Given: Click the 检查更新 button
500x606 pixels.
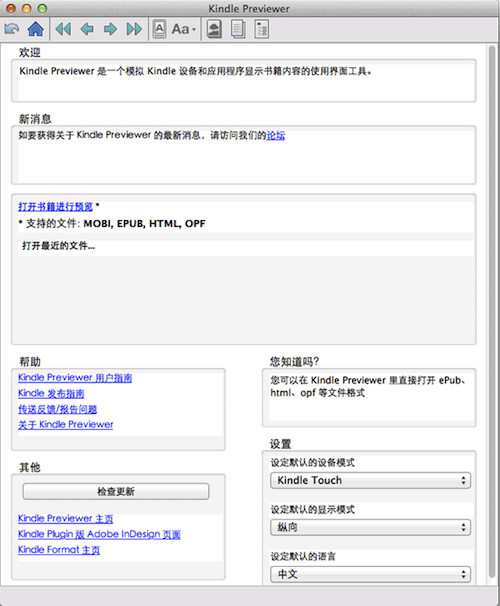Looking at the screenshot, I should point(116,492).
